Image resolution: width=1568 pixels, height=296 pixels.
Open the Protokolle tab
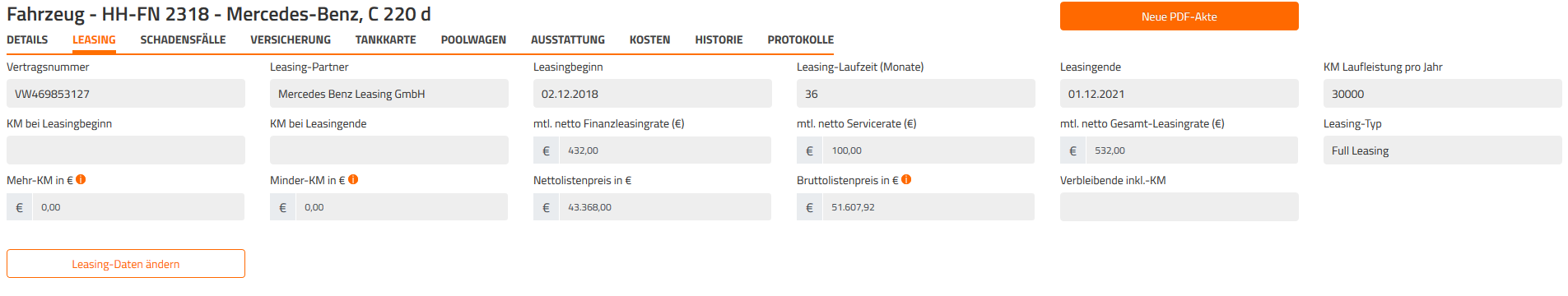pos(800,39)
